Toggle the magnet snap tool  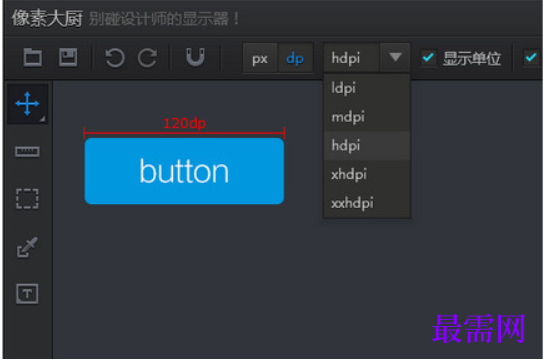pyautogui.click(x=195, y=58)
